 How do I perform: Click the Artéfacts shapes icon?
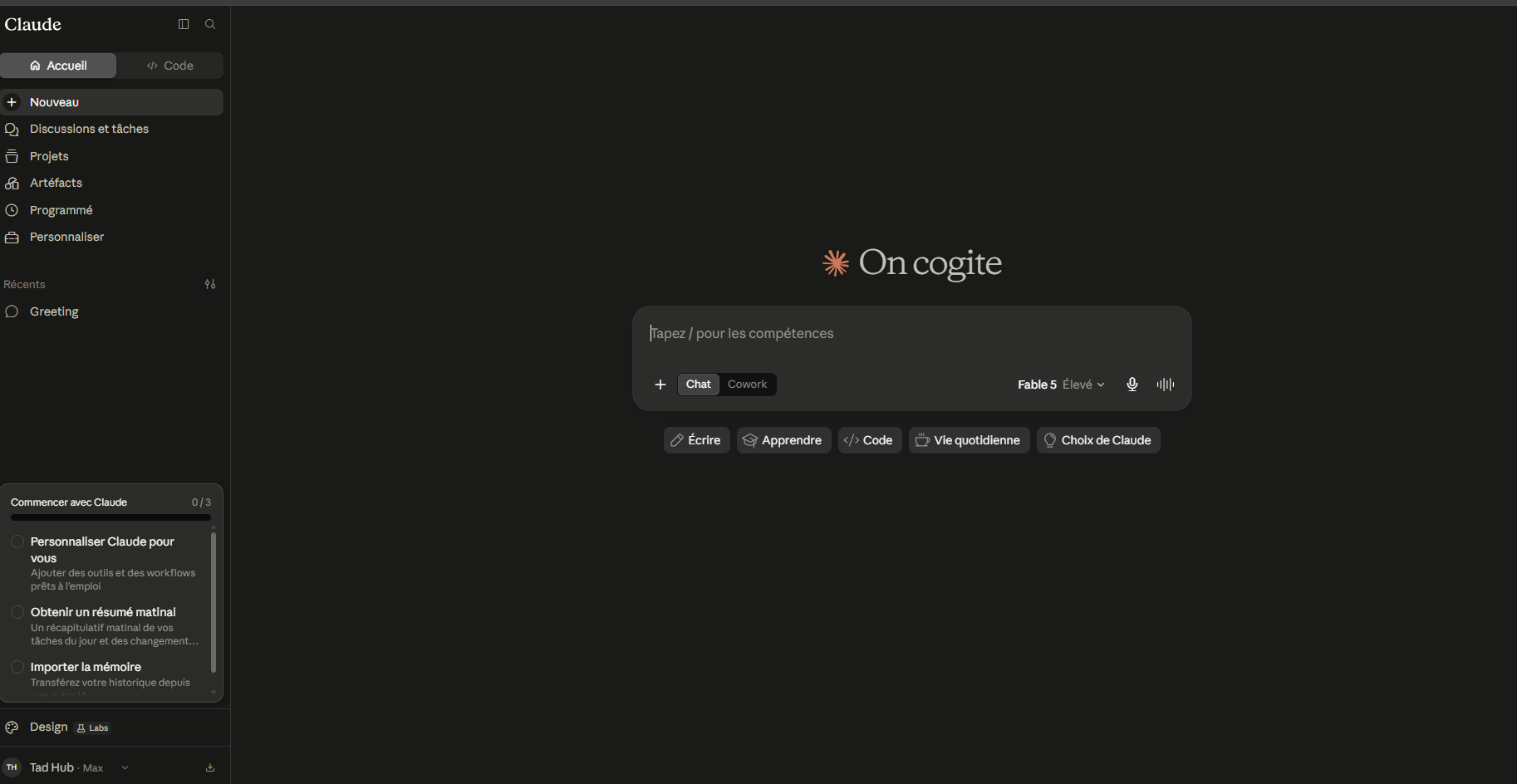click(x=12, y=183)
